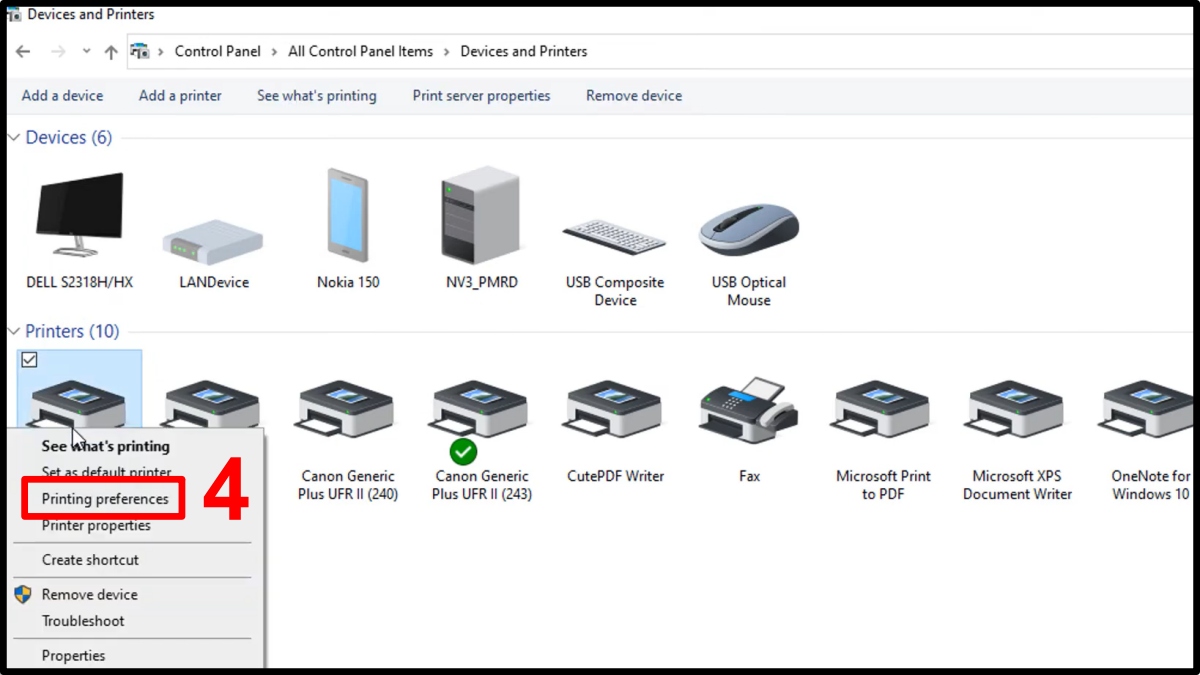
Task: Select the DELL S2318H/HX monitor icon
Action: pyautogui.click(x=80, y=217)
